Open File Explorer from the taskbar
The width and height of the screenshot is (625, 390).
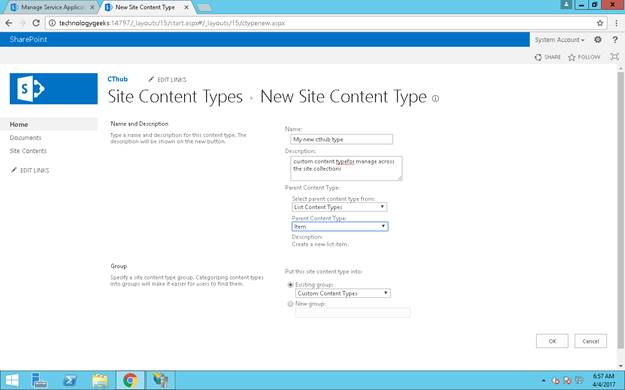tap(100, 380)
